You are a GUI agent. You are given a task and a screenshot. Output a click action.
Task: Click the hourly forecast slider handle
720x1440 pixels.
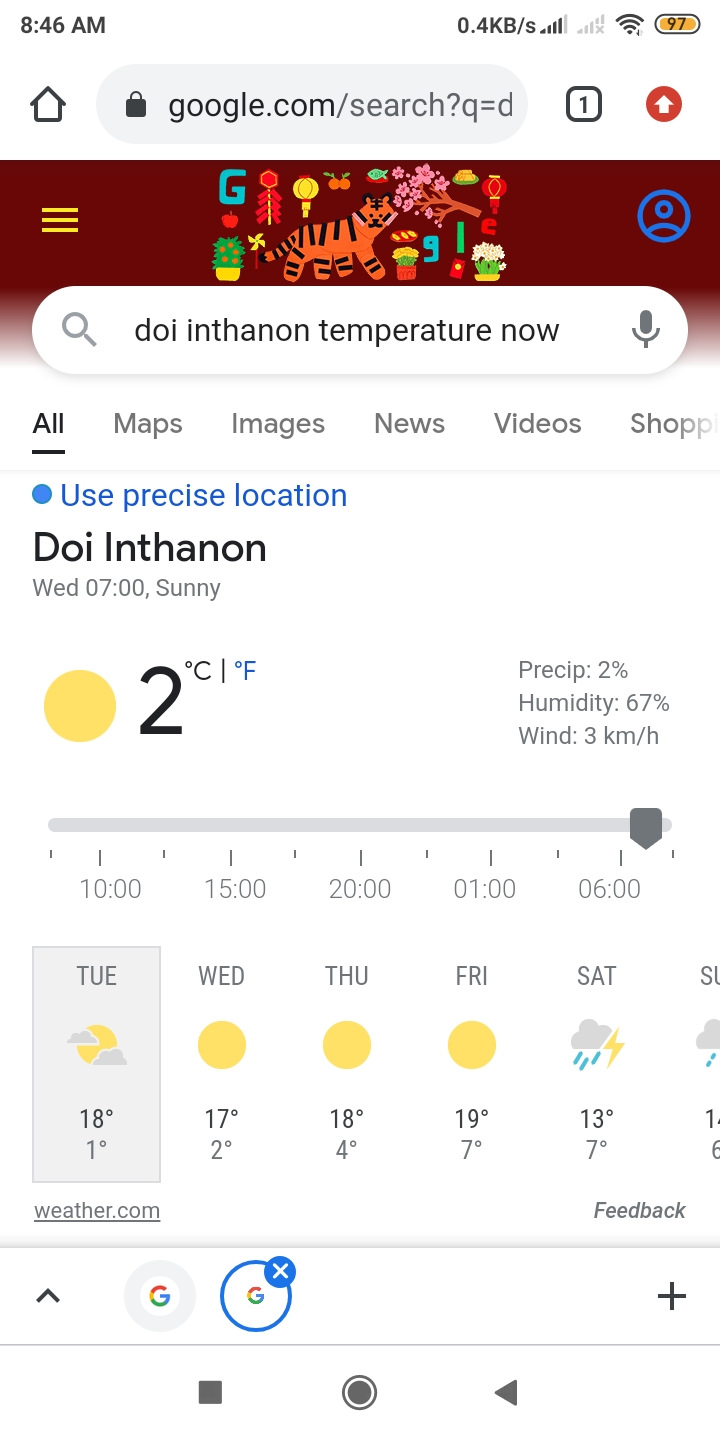tap(646, 828)
